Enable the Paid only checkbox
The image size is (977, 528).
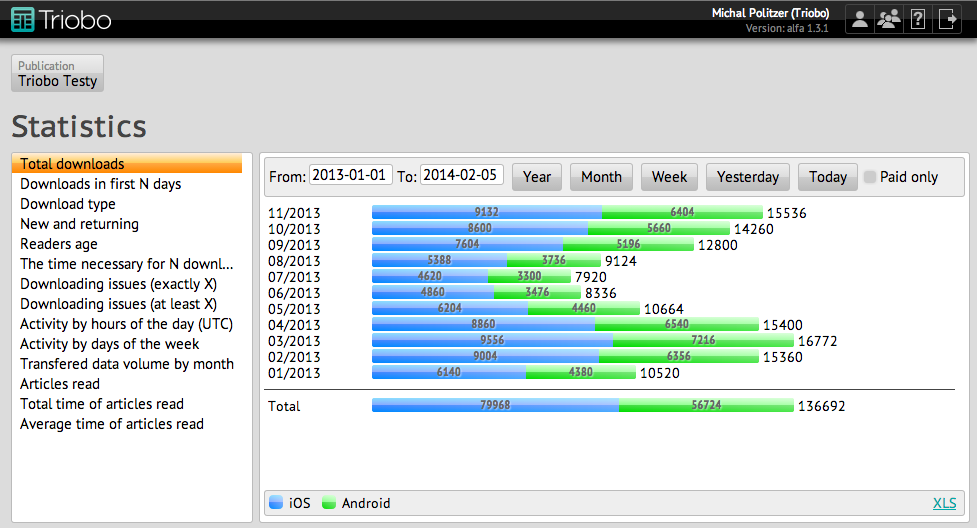(870, 177)
